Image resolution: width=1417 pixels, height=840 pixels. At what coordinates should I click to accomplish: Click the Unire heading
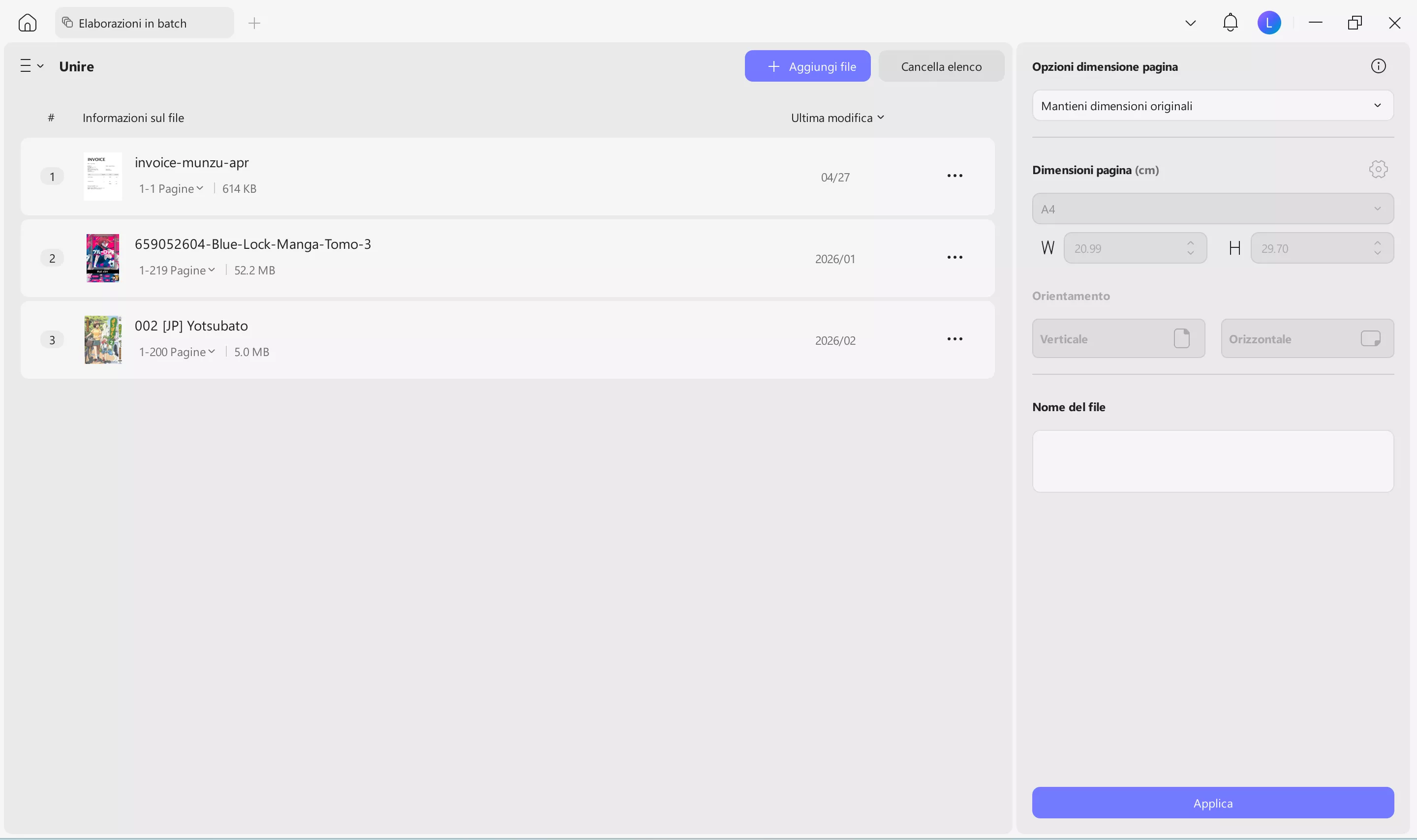click(x=76, y=66)
